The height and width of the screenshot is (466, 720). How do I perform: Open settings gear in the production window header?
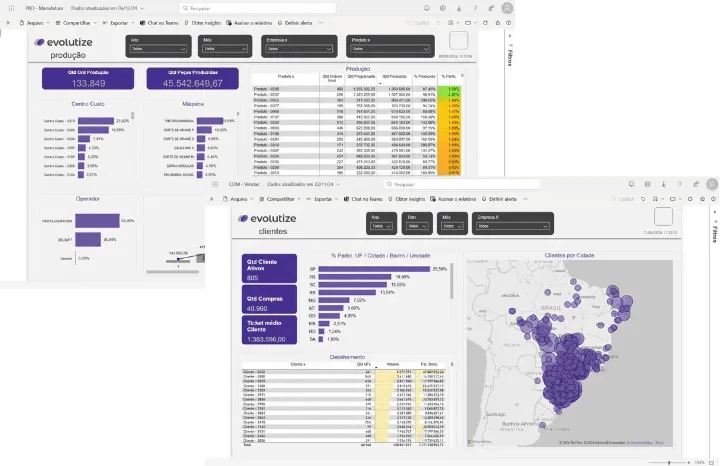click(x=441, y=8)
